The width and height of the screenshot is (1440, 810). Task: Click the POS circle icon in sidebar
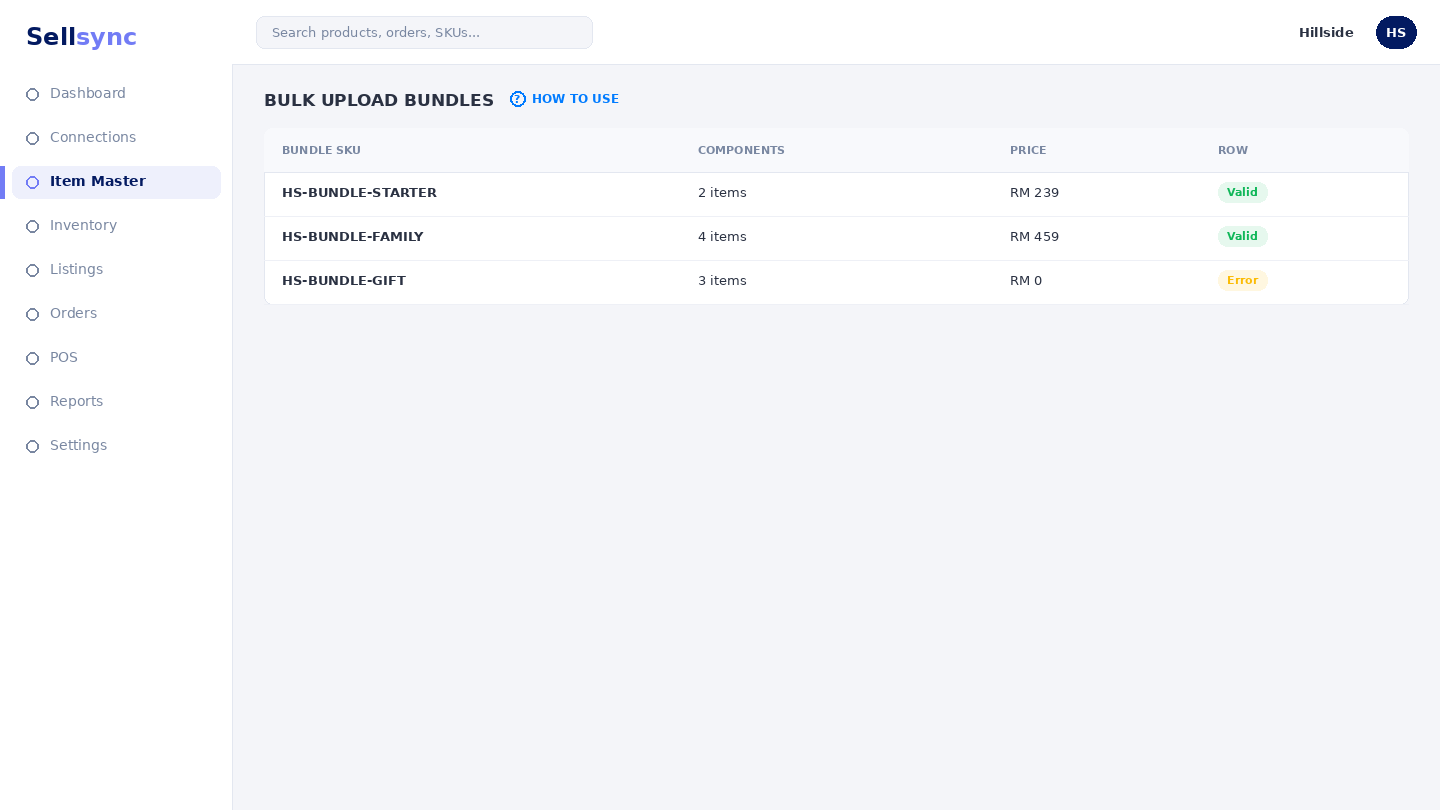tap(32, 358)
